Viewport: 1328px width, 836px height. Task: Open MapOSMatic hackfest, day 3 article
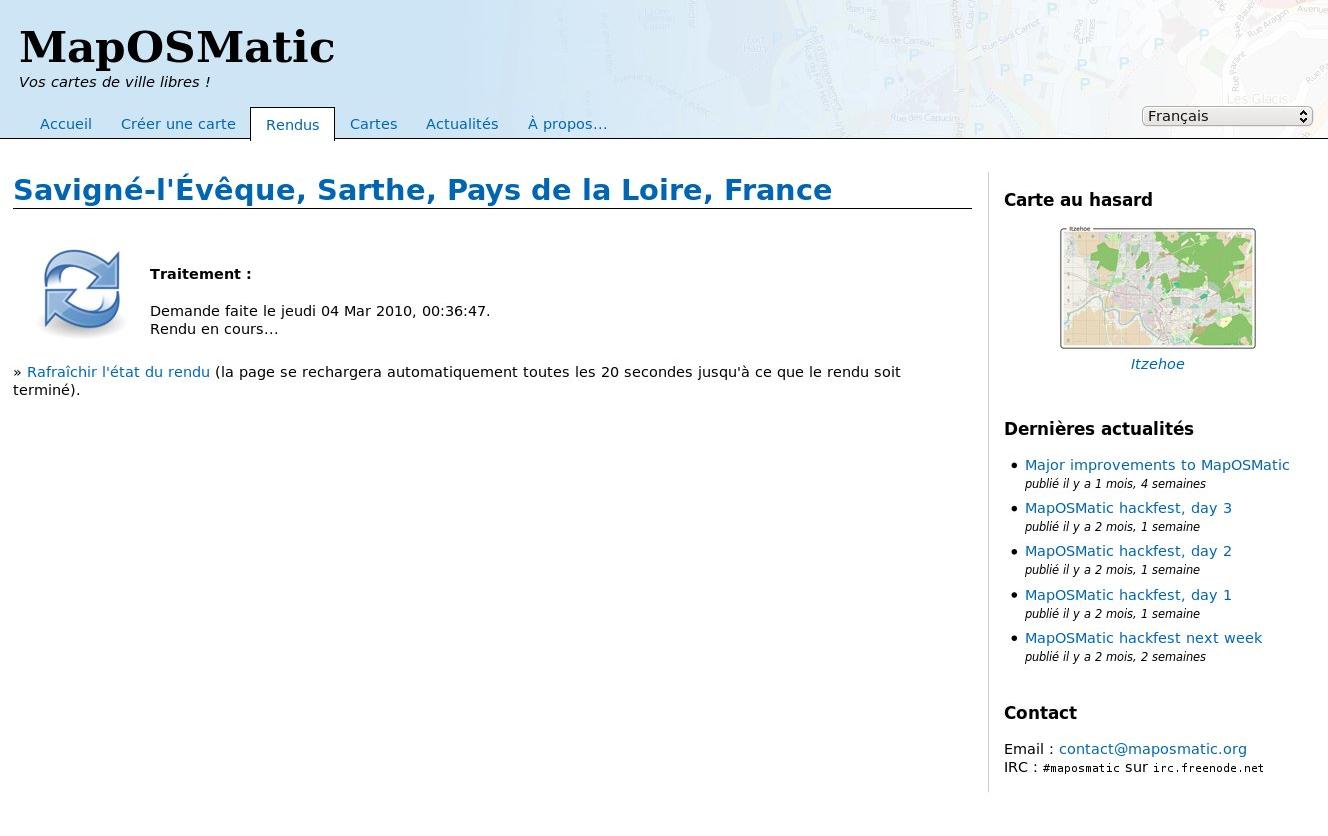coord(1128,508)
